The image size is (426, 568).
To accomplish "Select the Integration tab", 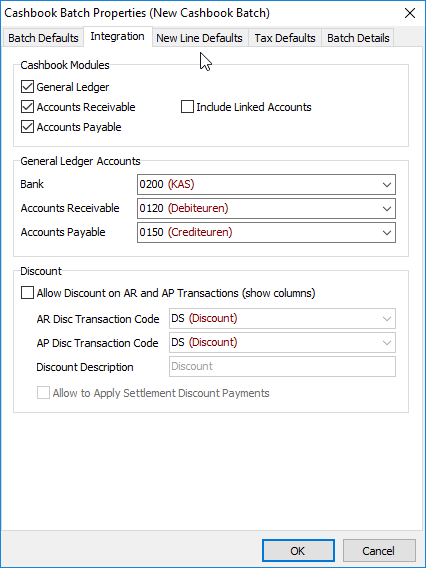I will 117,37.
